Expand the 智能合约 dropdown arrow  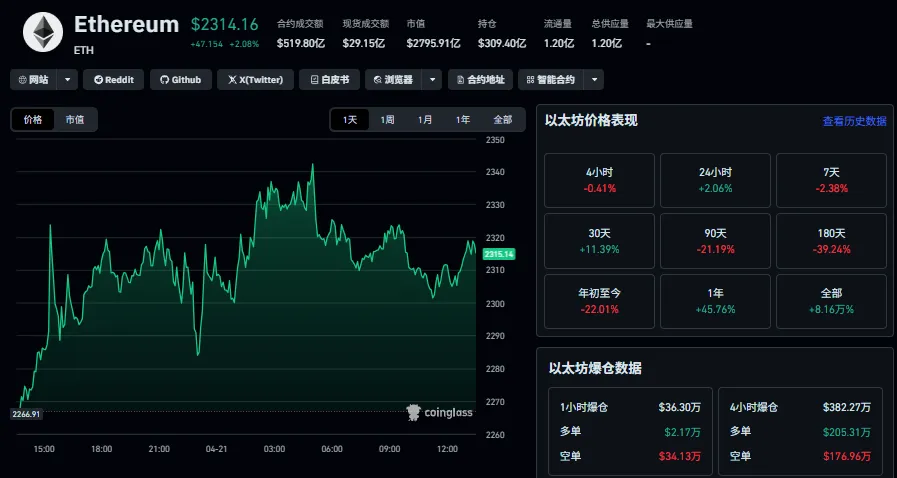click(x=594, y=79)
